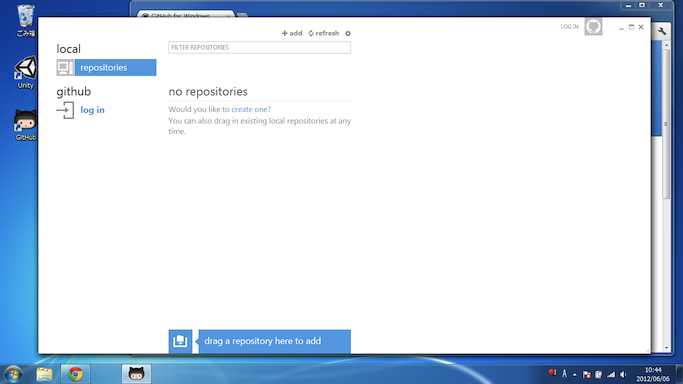Click the Filter Repositories field

[260, 47]
